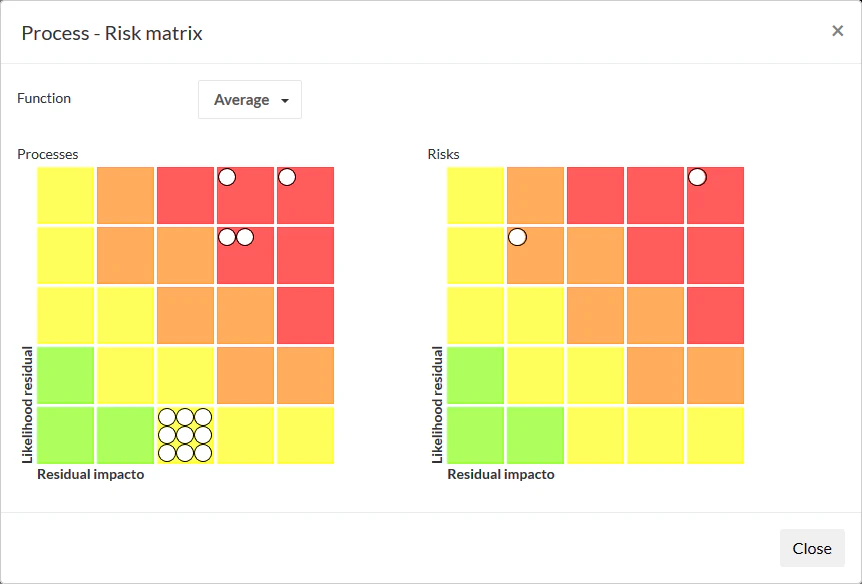Click the bottom-left green cell in Processes matrix
862x584 pixels.
[x=65, y=435]
